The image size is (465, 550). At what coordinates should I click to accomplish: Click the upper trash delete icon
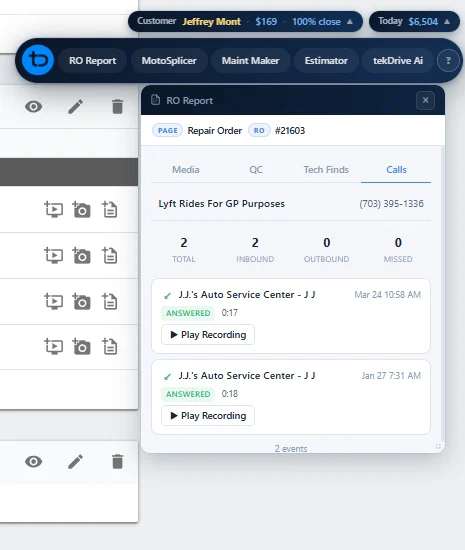pos(117,107)
